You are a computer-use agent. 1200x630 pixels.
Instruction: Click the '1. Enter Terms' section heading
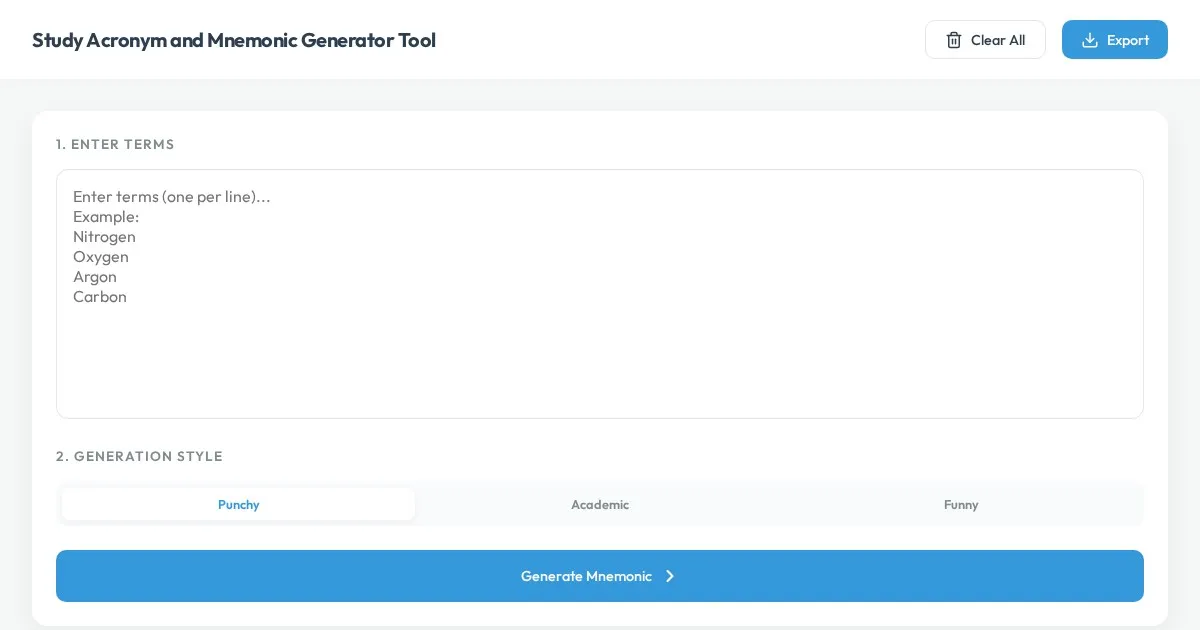(115, 144)
